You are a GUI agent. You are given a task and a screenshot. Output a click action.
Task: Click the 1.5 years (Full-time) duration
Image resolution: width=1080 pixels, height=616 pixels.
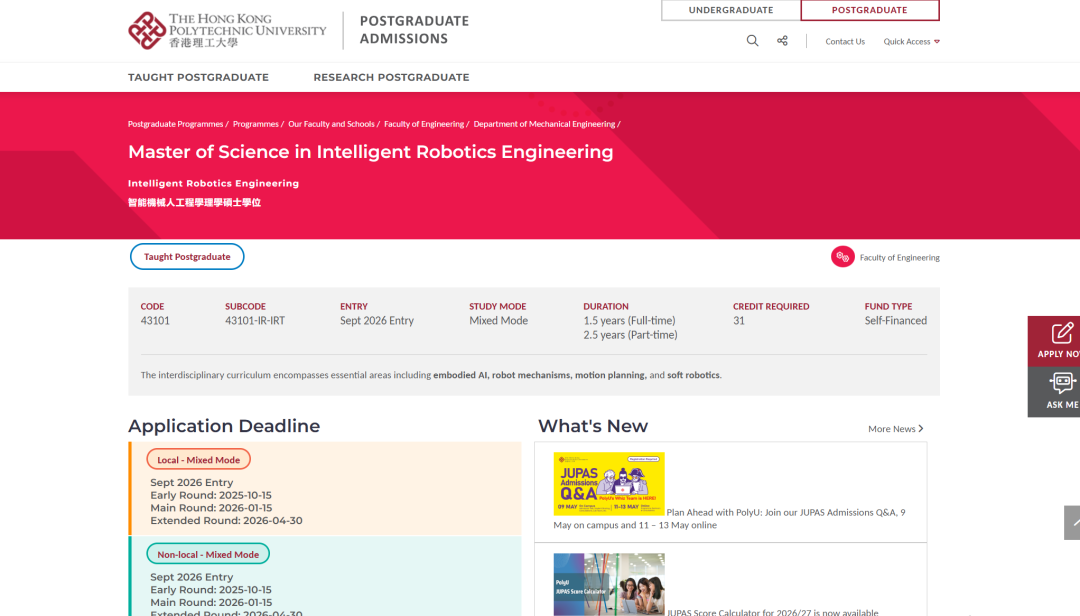630,320
